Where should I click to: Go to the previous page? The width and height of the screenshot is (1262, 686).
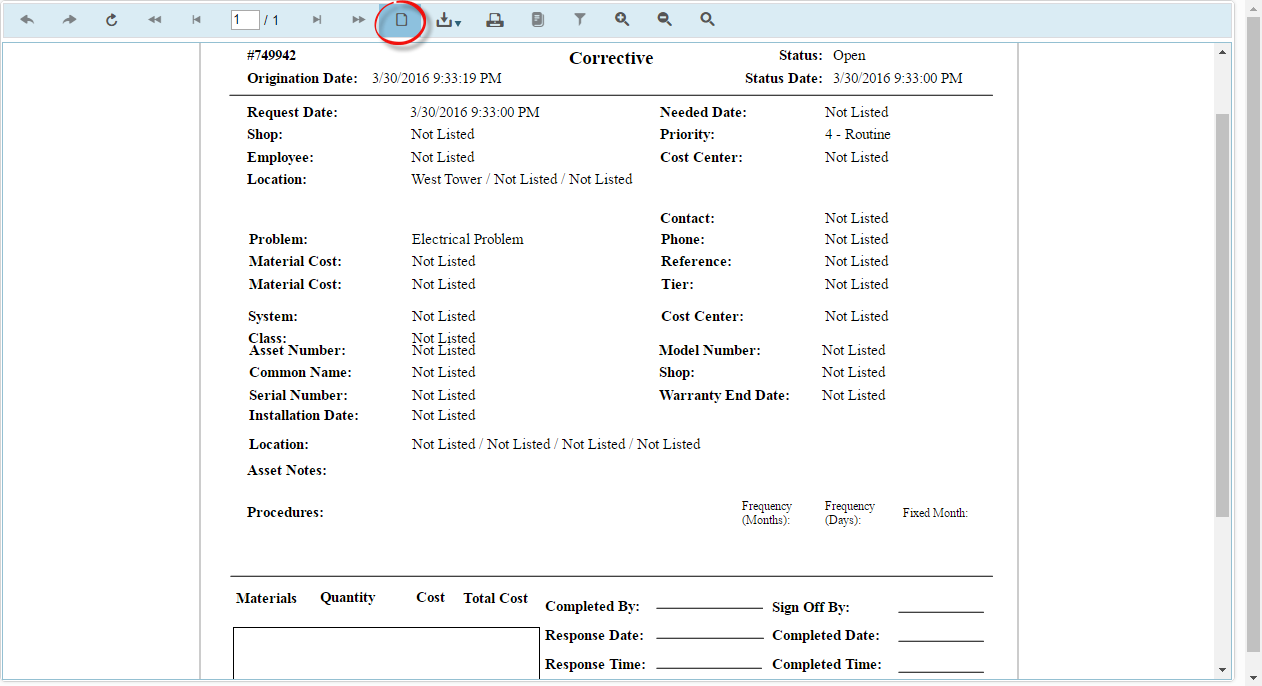(197, 20)
